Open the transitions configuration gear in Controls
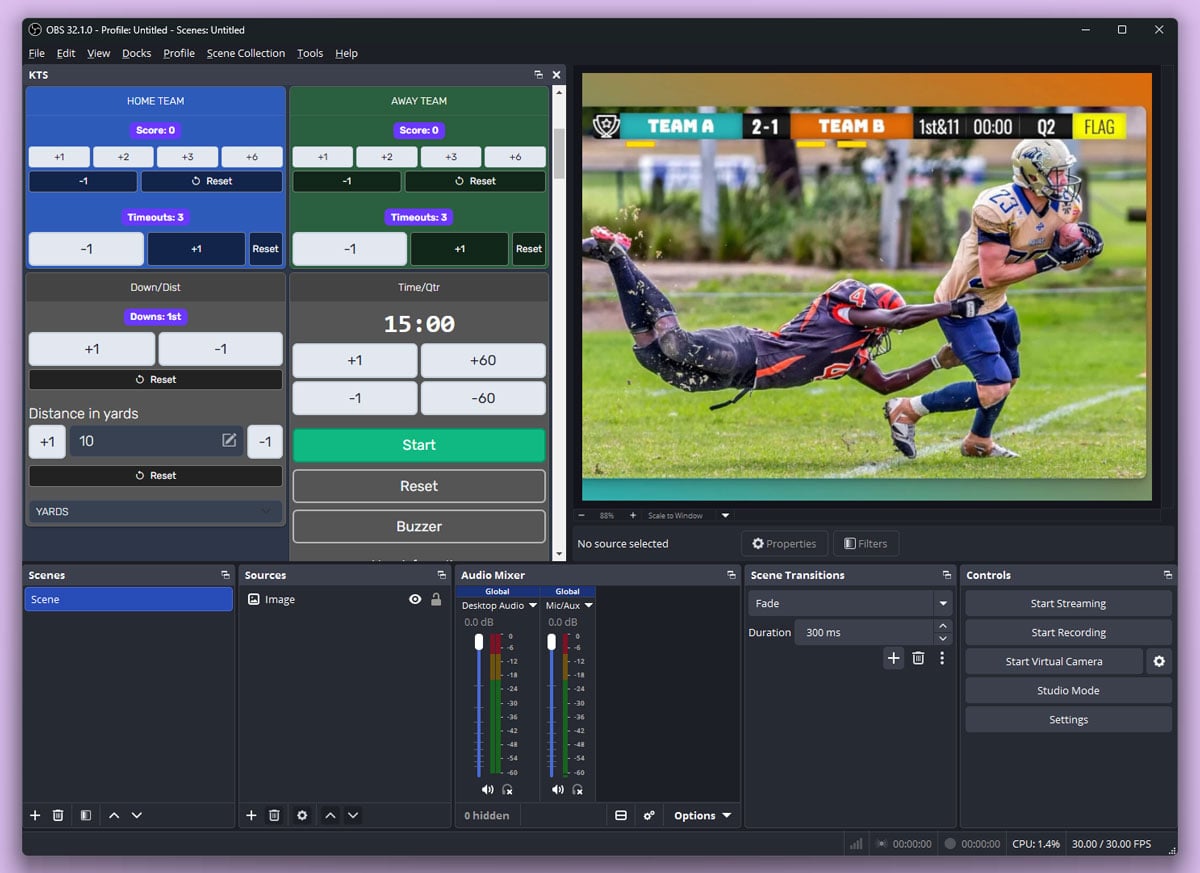This screenshot has width=1200, height=873. (x=1159, y=661)
